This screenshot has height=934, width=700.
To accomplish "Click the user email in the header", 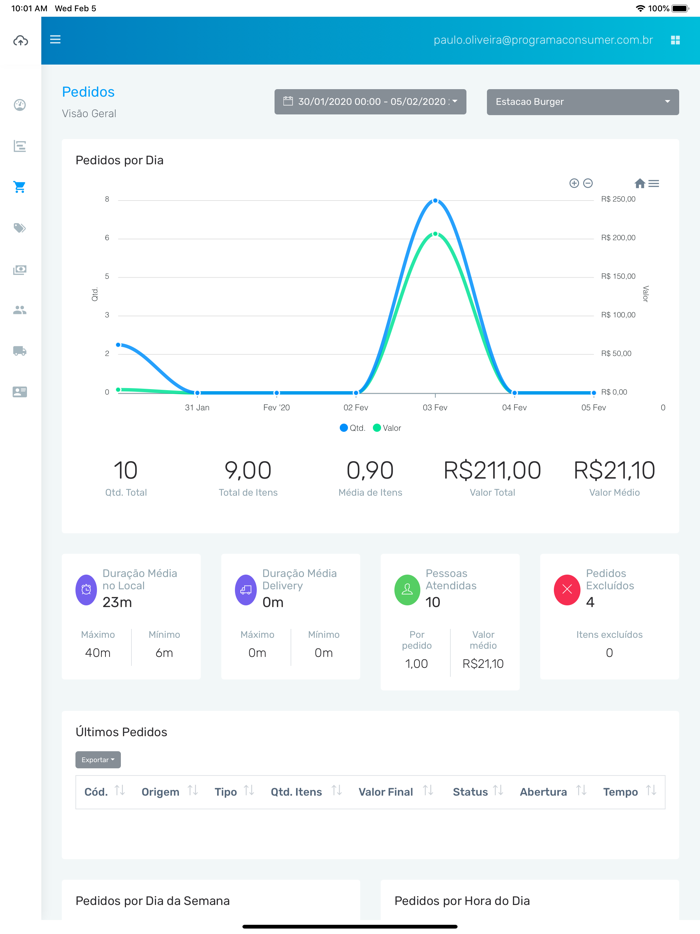I will click(x=543, y=40).
